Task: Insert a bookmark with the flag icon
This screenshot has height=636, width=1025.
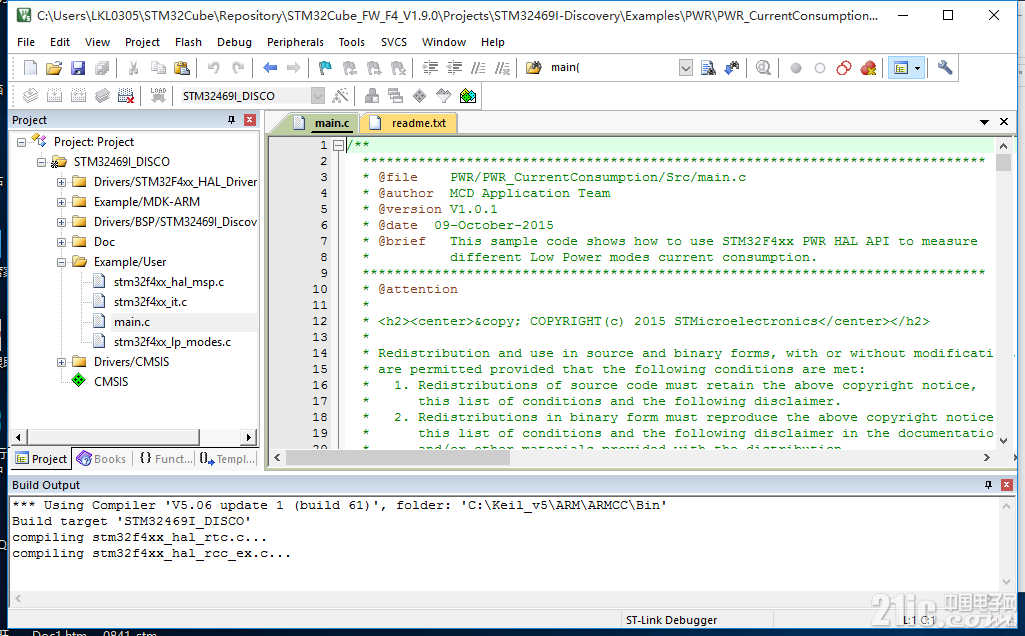Action: 325,68
